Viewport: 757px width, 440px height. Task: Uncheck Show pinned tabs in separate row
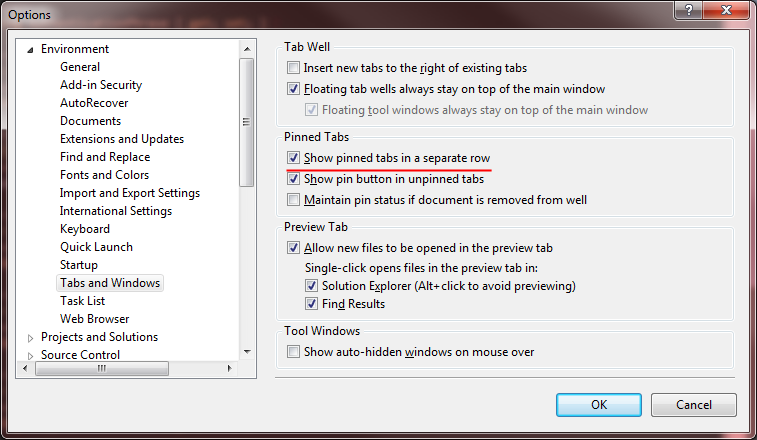293,158
